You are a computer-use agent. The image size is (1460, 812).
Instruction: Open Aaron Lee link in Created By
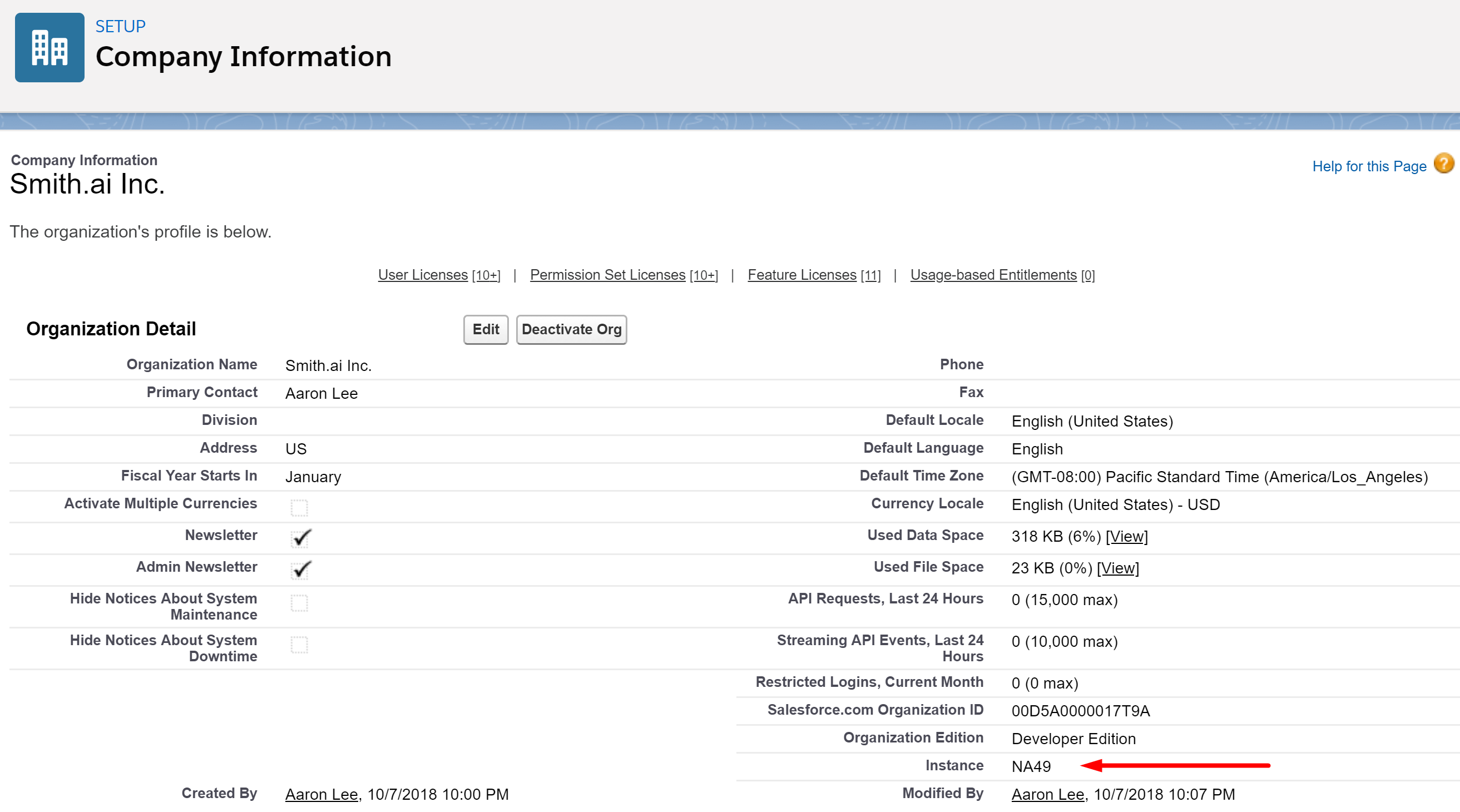[321, 794]
